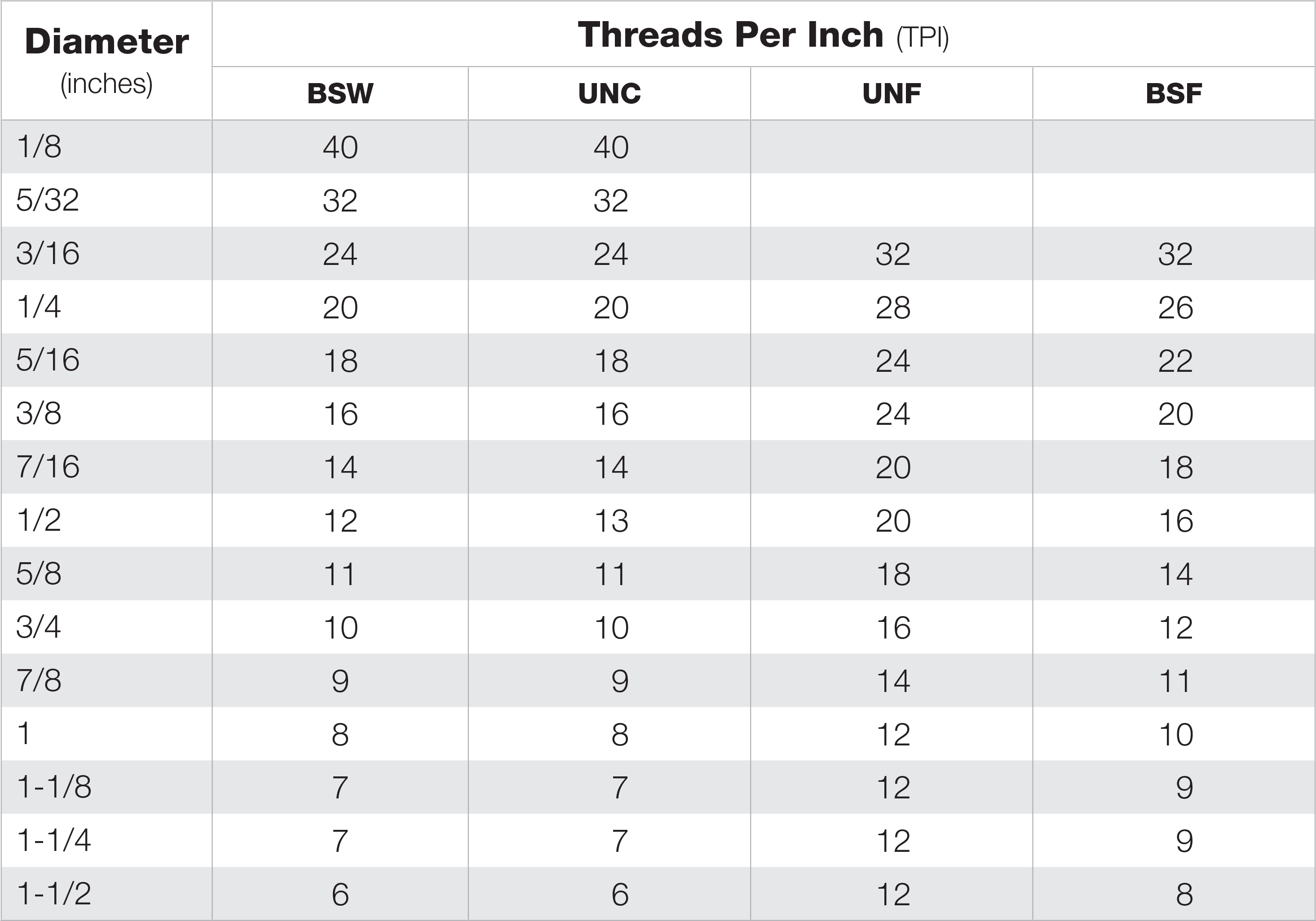This screenshot has height=921, width=1316.
Task: Select UNF value 14 in 7/8 row
Action: [x=893, y=681]
